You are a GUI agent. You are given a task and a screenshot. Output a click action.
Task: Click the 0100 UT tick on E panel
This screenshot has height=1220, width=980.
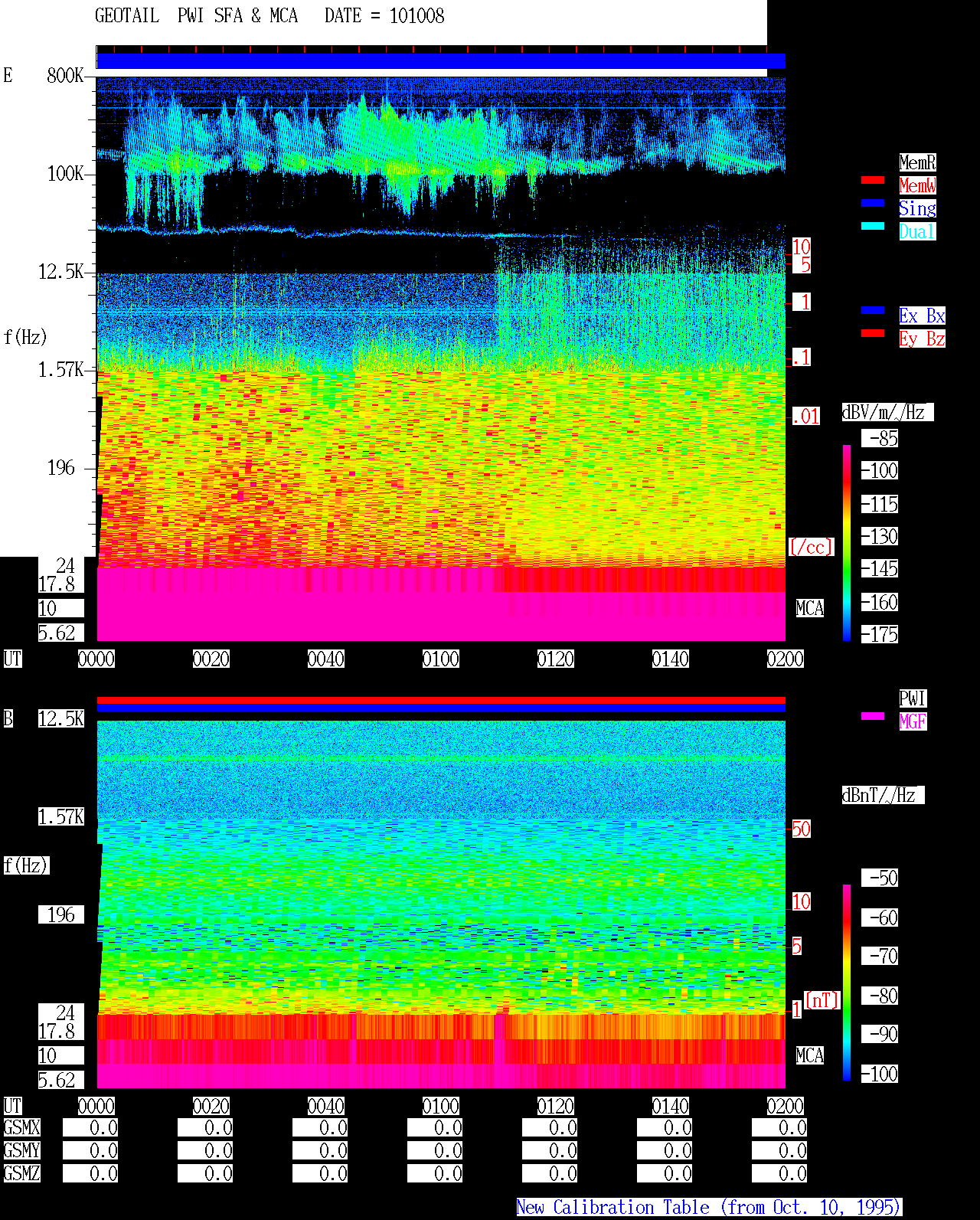coord(441,659)
